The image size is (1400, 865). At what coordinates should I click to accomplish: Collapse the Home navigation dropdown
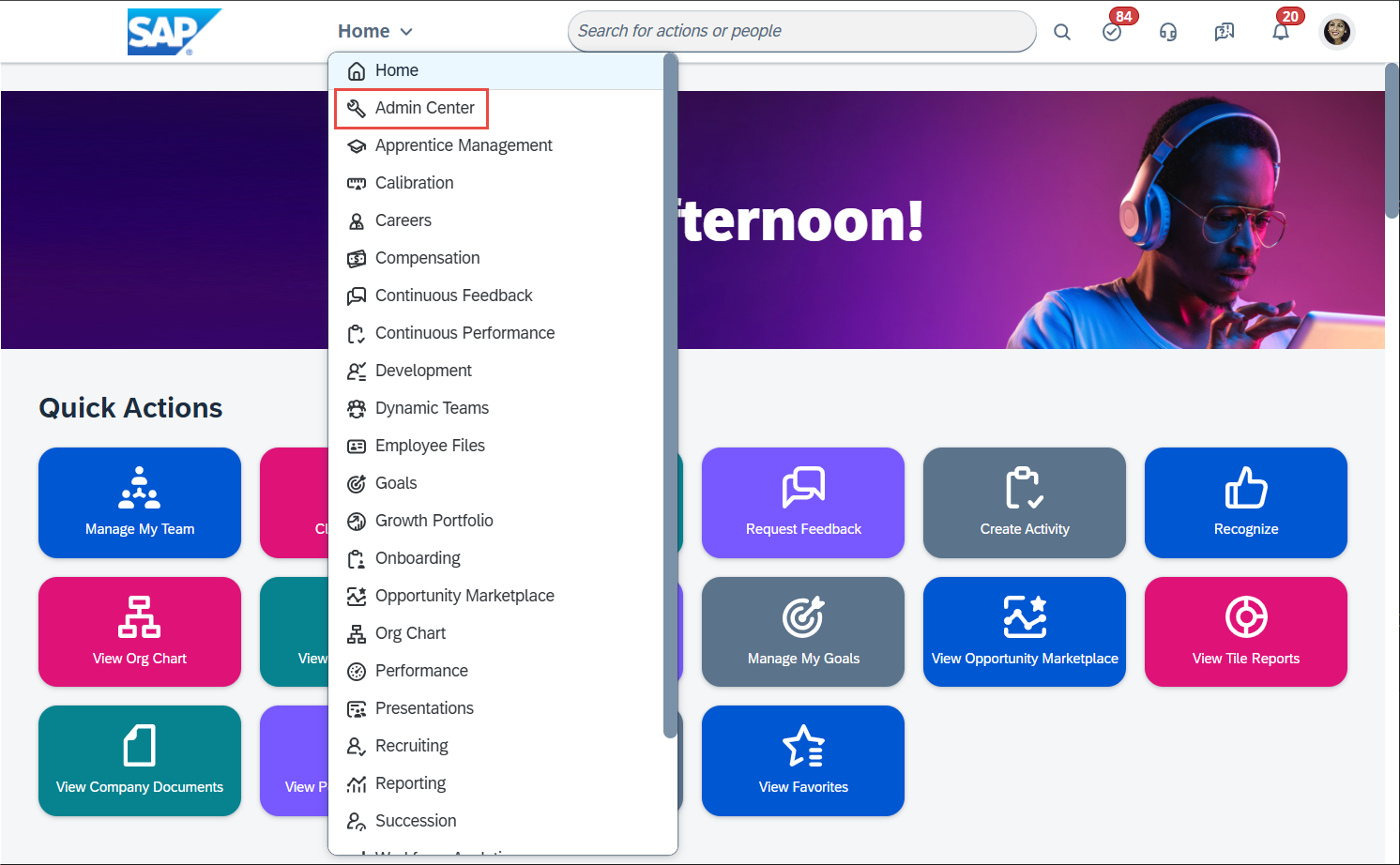click(x=375, y=31)
